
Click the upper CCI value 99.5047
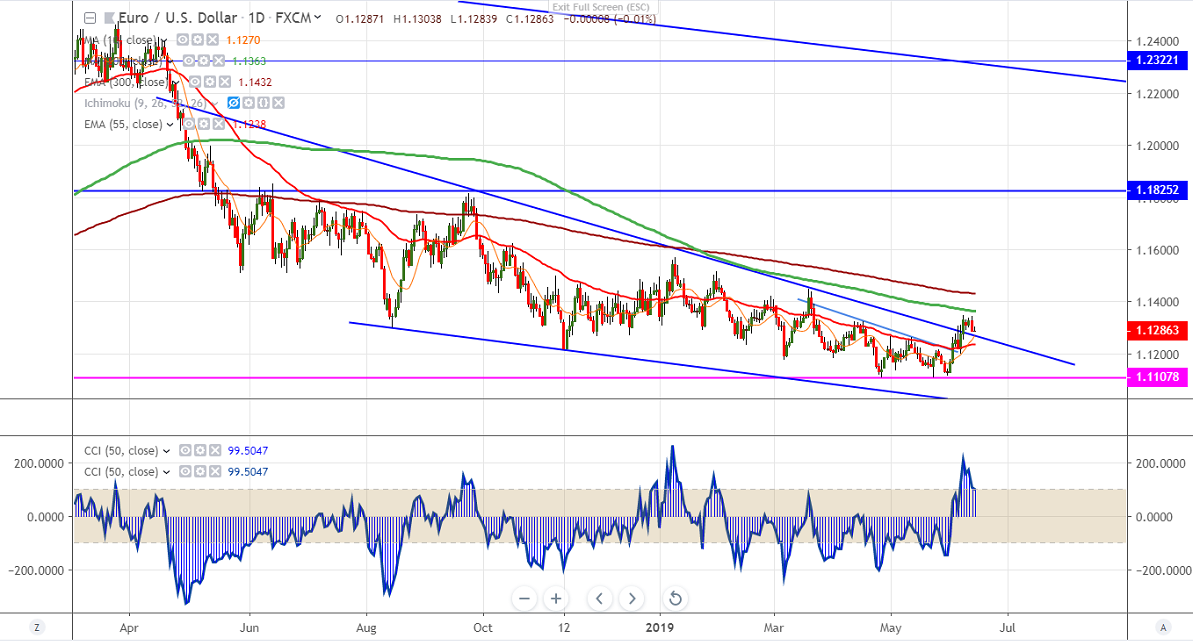[248, 451]
